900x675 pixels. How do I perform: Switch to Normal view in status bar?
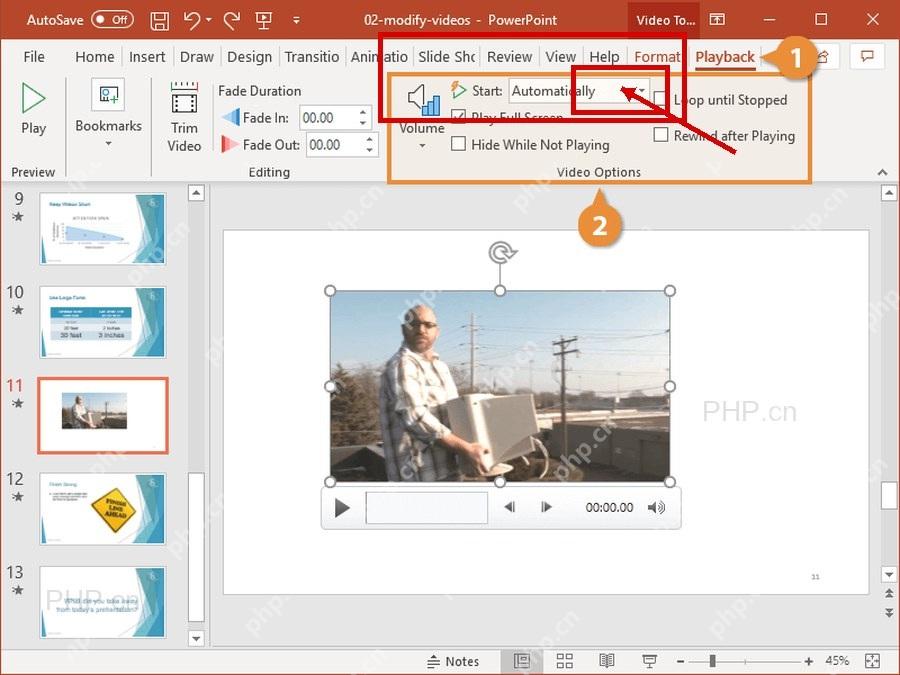tap(522, 661)
